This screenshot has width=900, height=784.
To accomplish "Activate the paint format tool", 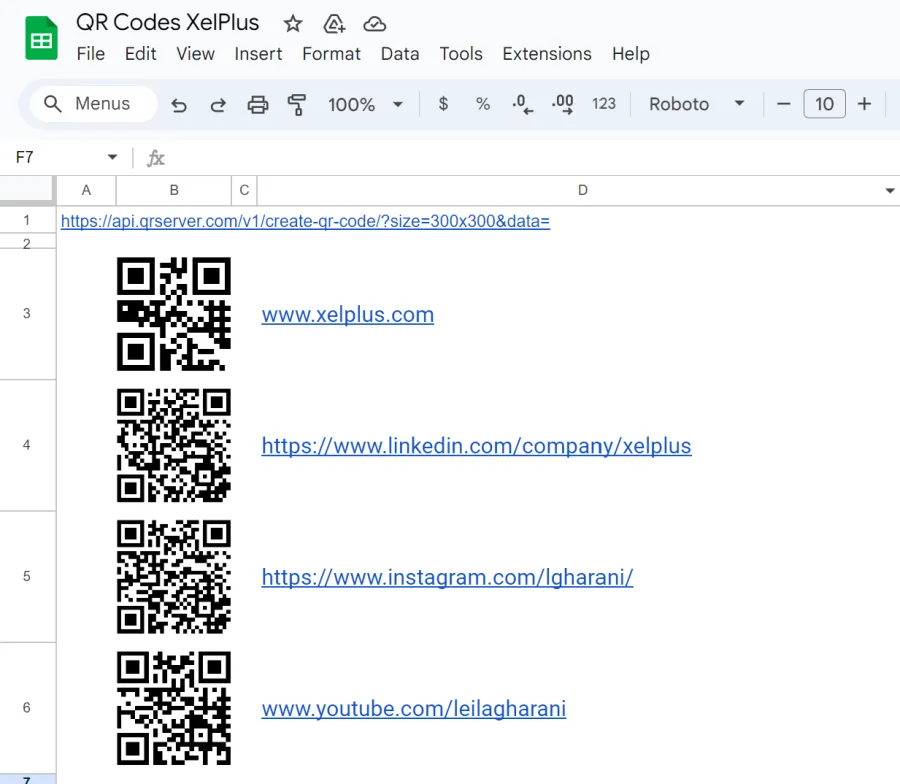I will pos(296,104).
